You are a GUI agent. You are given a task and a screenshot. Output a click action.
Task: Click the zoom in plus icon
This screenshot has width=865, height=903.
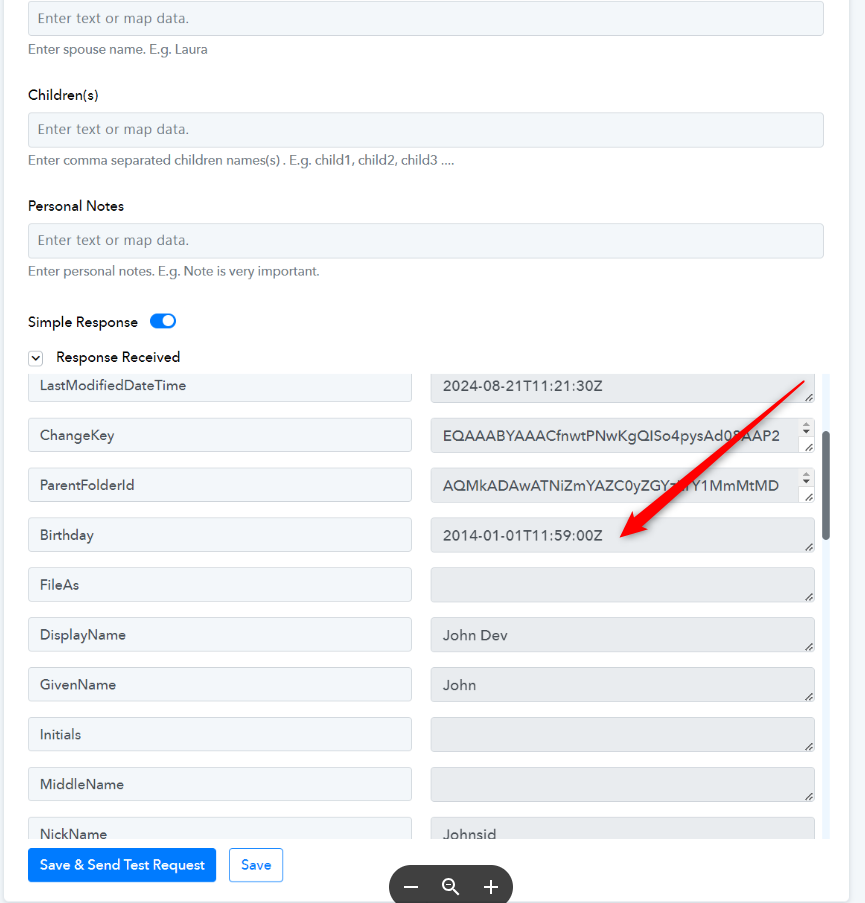(x=491, y=887)
